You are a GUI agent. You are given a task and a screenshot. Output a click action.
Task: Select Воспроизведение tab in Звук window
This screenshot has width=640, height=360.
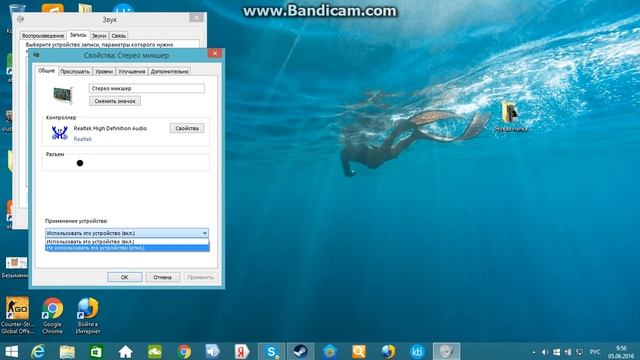(x=43, y=36)
